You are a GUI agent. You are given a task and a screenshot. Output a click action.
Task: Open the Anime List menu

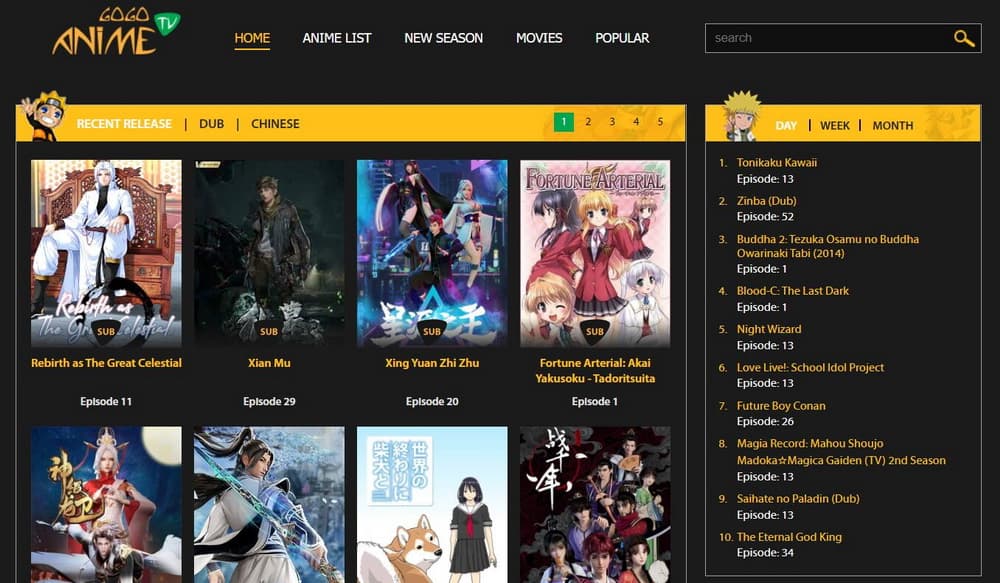(337, 38)
